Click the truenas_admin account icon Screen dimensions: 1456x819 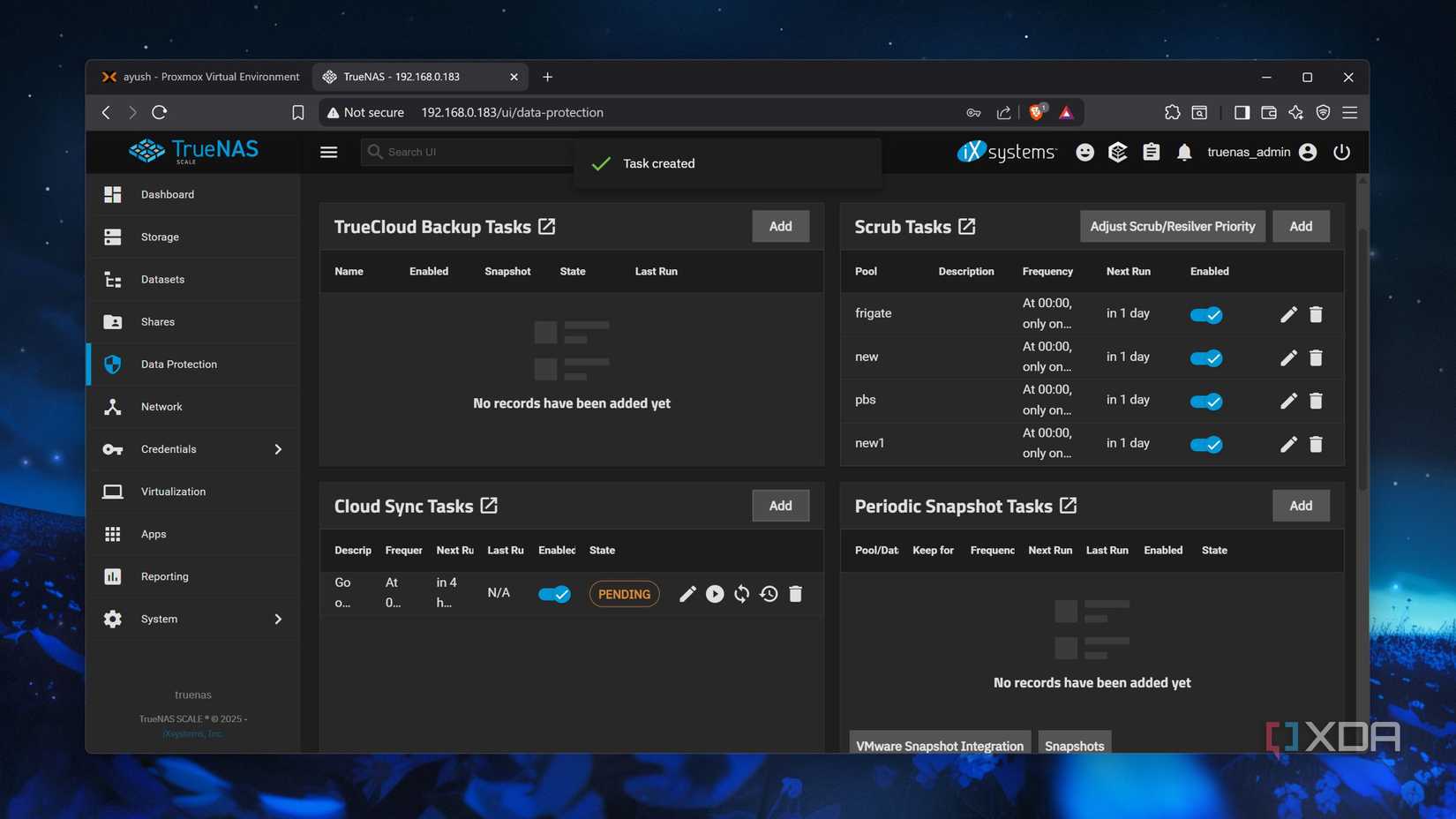(1307, 152)
